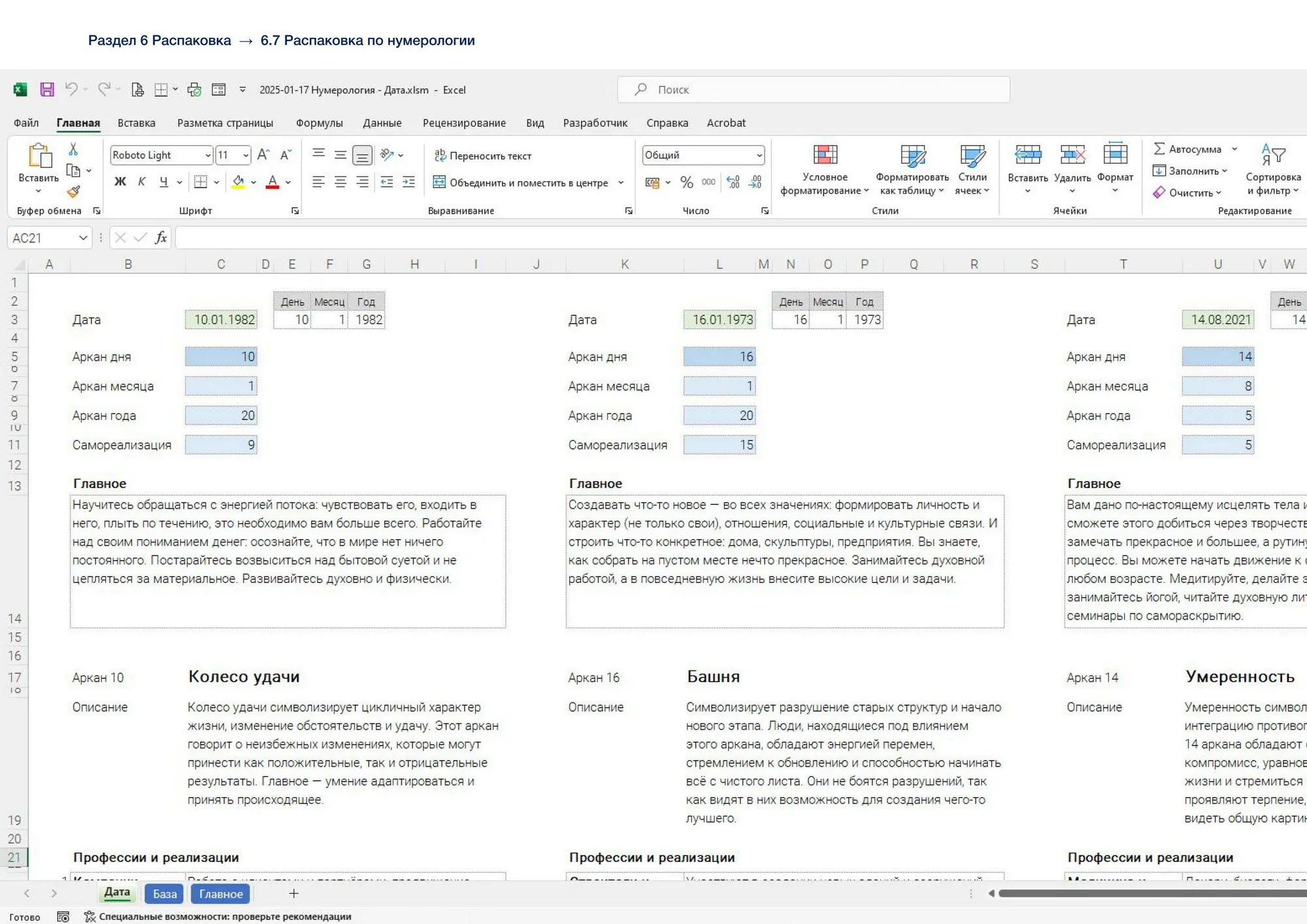Open the Roboto Light font dropdown
1307x924 pixels.
(208, 156)
